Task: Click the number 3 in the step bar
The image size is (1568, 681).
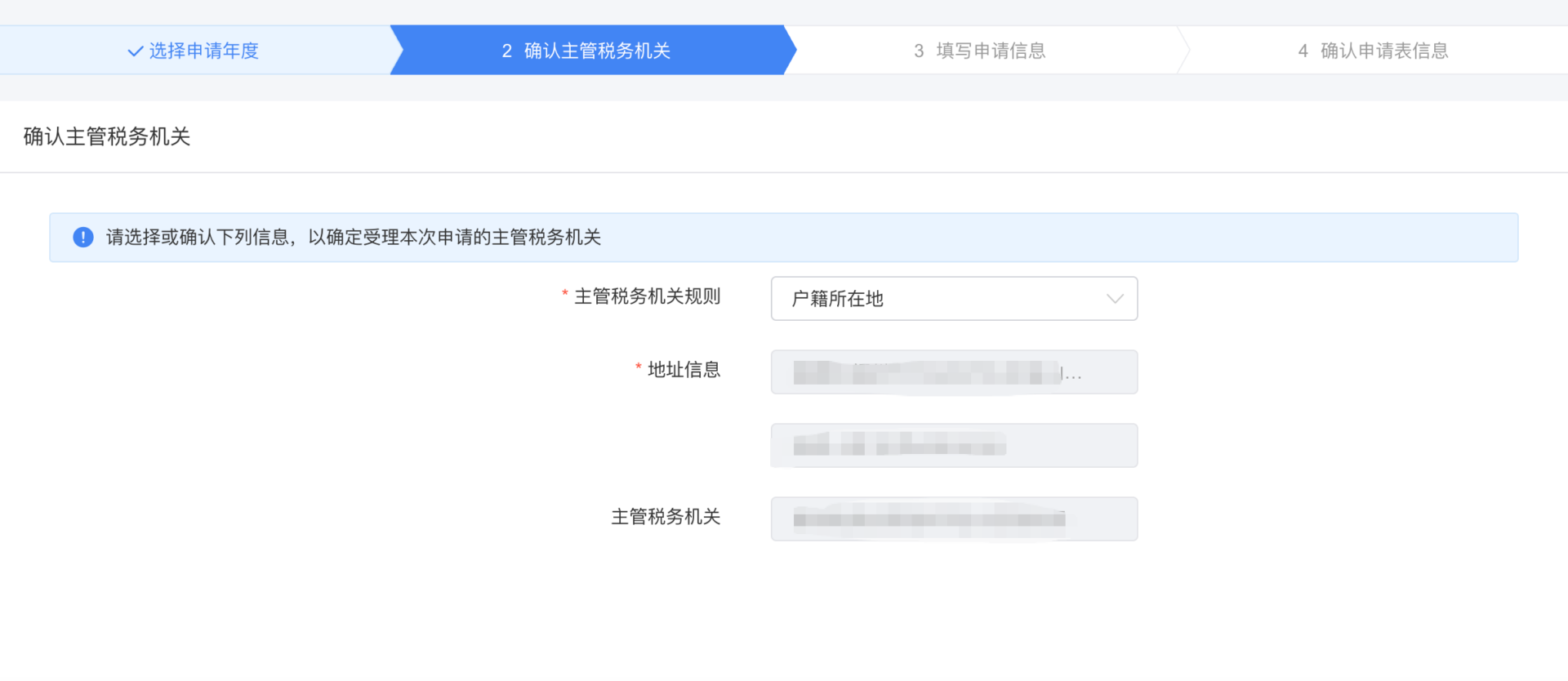Action: [919, 51]
